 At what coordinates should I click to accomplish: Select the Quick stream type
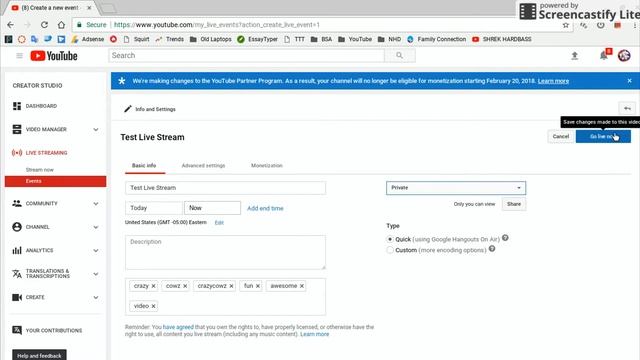[x=390, y=239]
